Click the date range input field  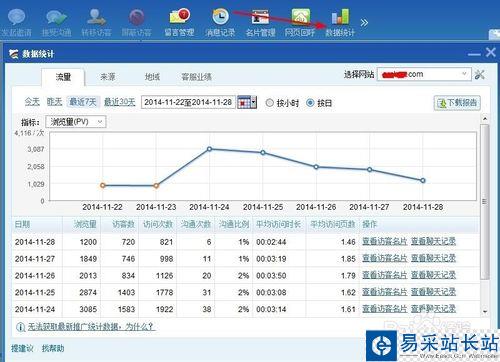[x=188, y=102]
